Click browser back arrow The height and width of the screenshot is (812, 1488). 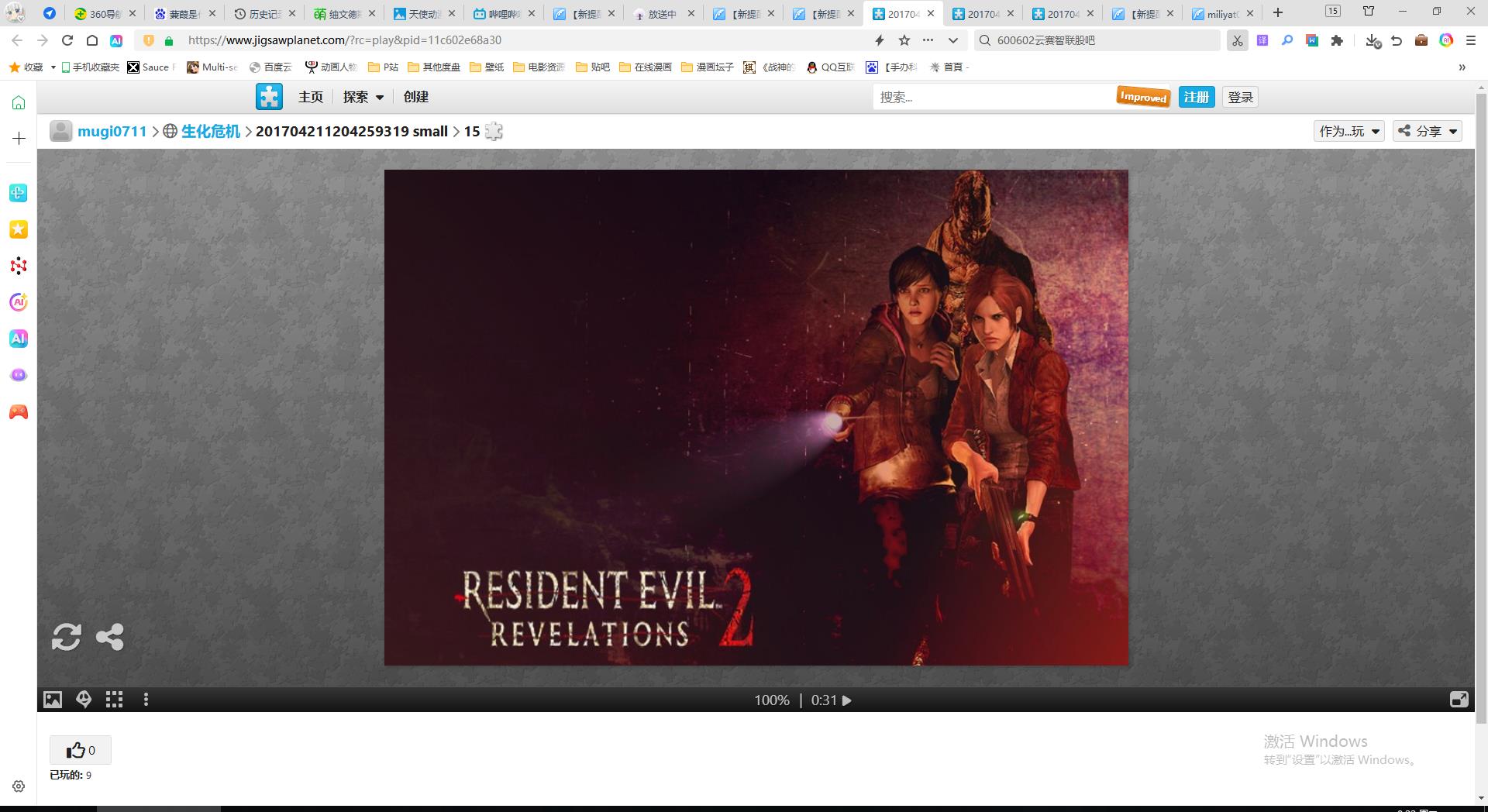point(17,40)
